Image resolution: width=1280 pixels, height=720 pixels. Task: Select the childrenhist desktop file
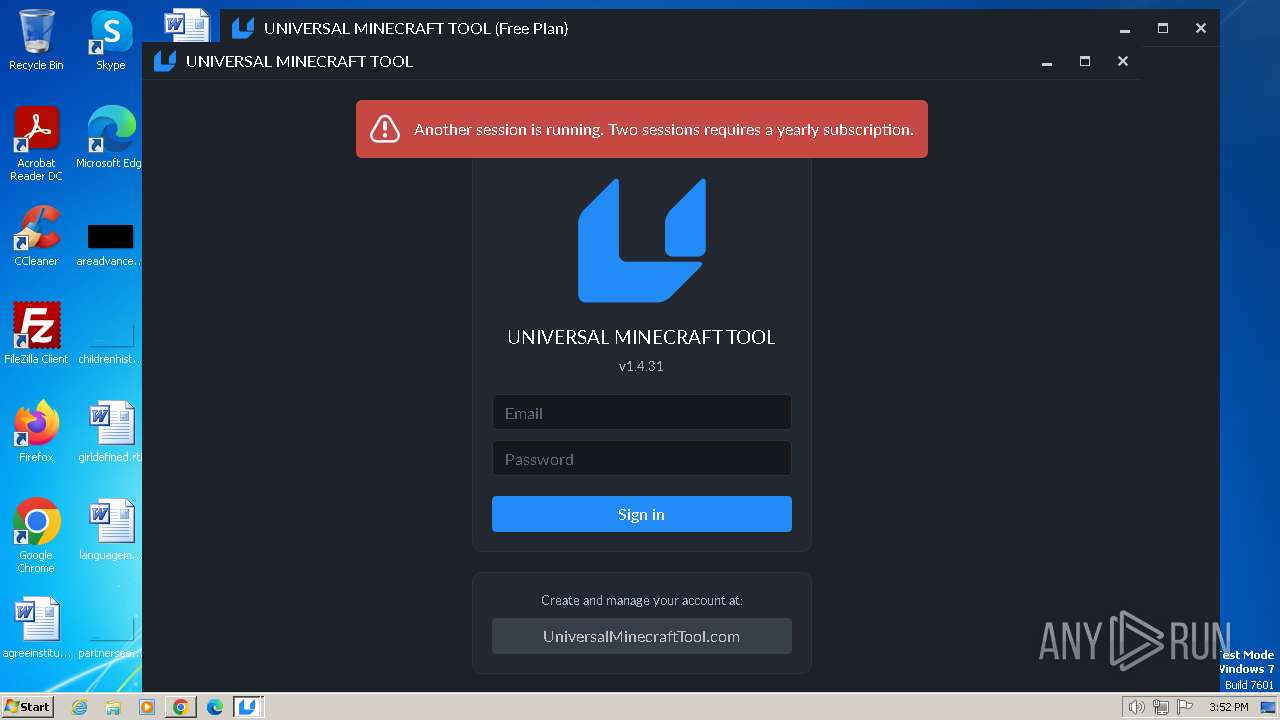[x=110, y=342]
